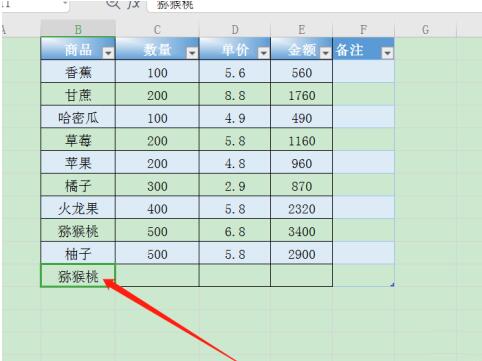482x361 pixels.
Task: Click the unit price cell 4.8
Action: 235,163
